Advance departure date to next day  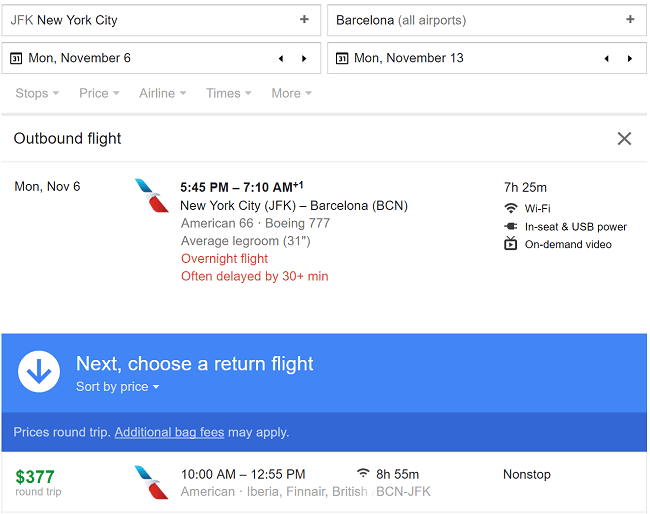pos(304,58)
